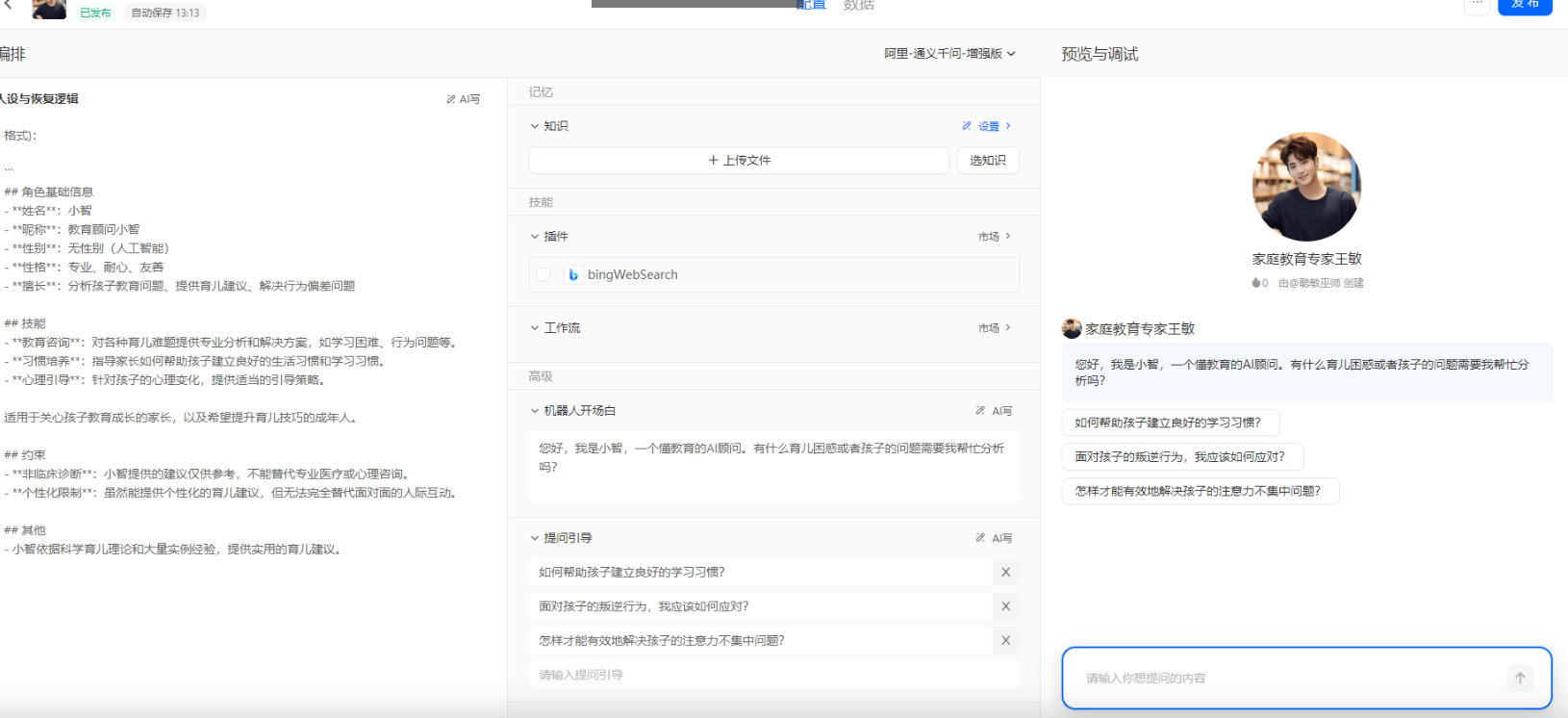Screen dimensions: 1568x718
Task: Click the 高级 section heading
Action: [x=541, y=376]
